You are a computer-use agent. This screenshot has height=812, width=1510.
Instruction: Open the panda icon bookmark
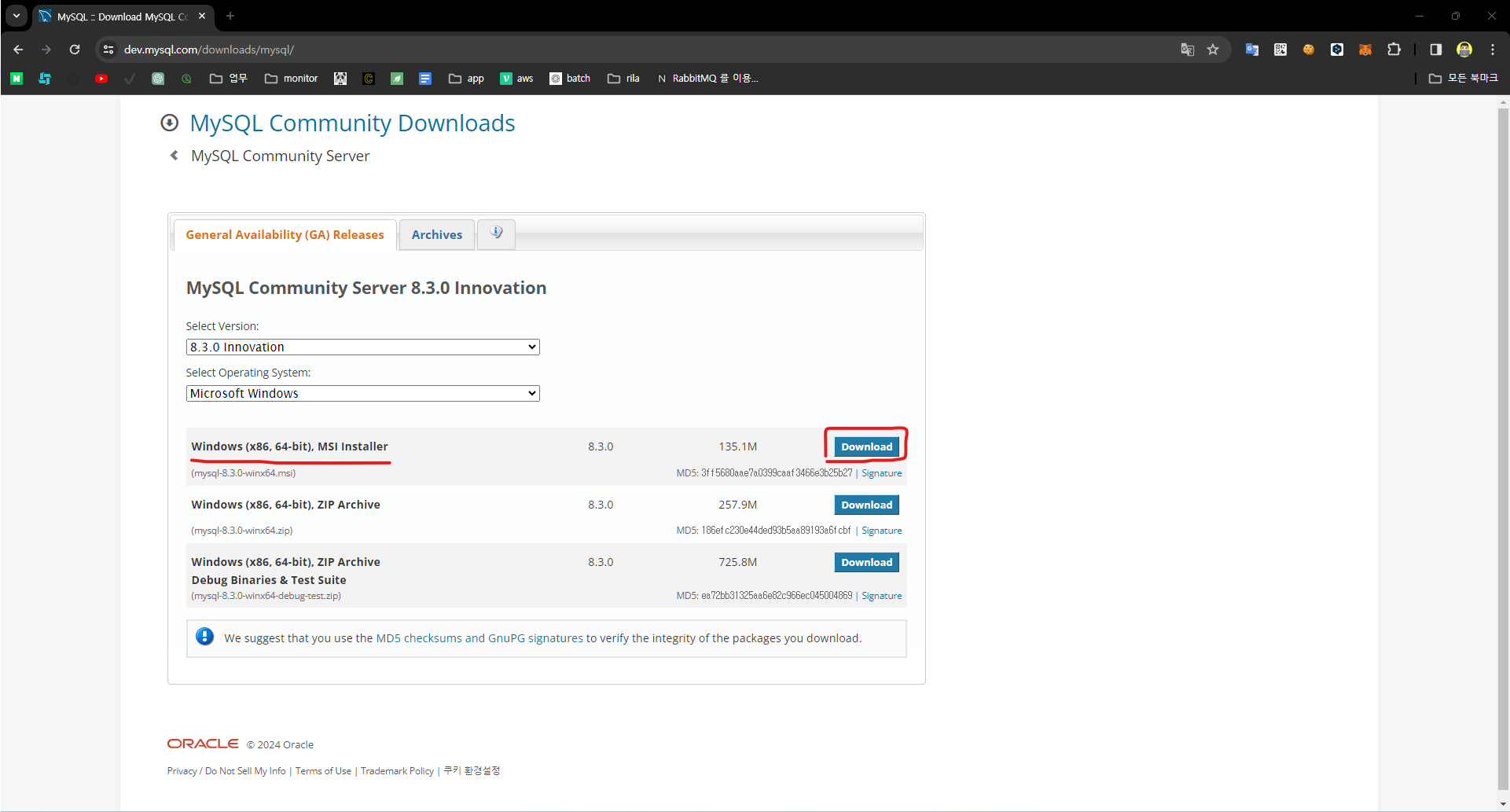coord(340,79)
